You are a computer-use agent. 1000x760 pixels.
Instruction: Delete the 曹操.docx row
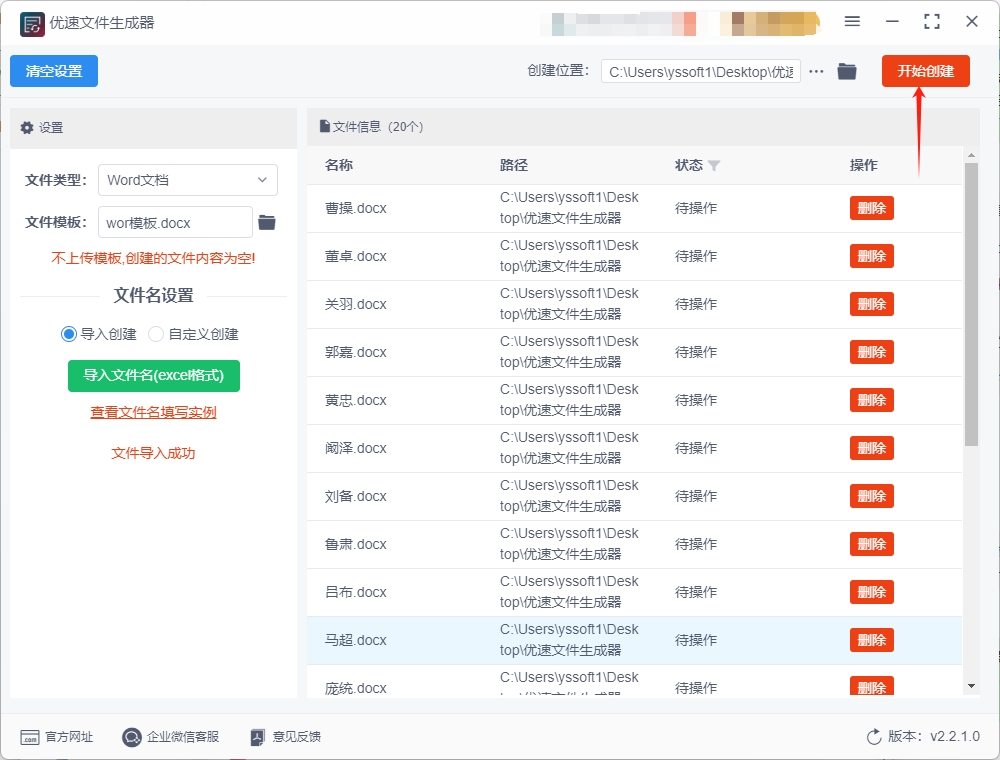(871, 208)
